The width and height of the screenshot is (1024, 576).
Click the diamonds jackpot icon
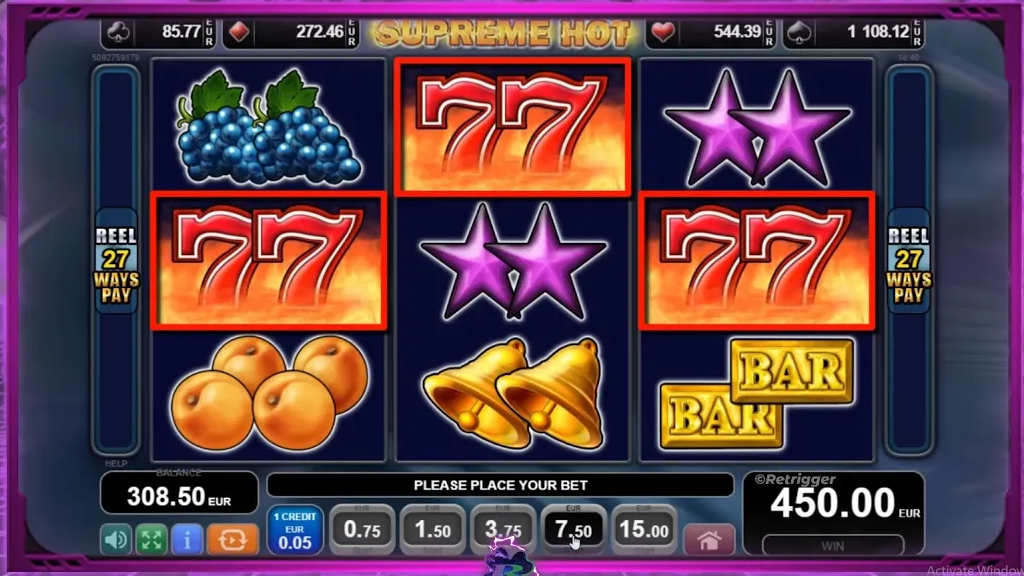(239, 32)
